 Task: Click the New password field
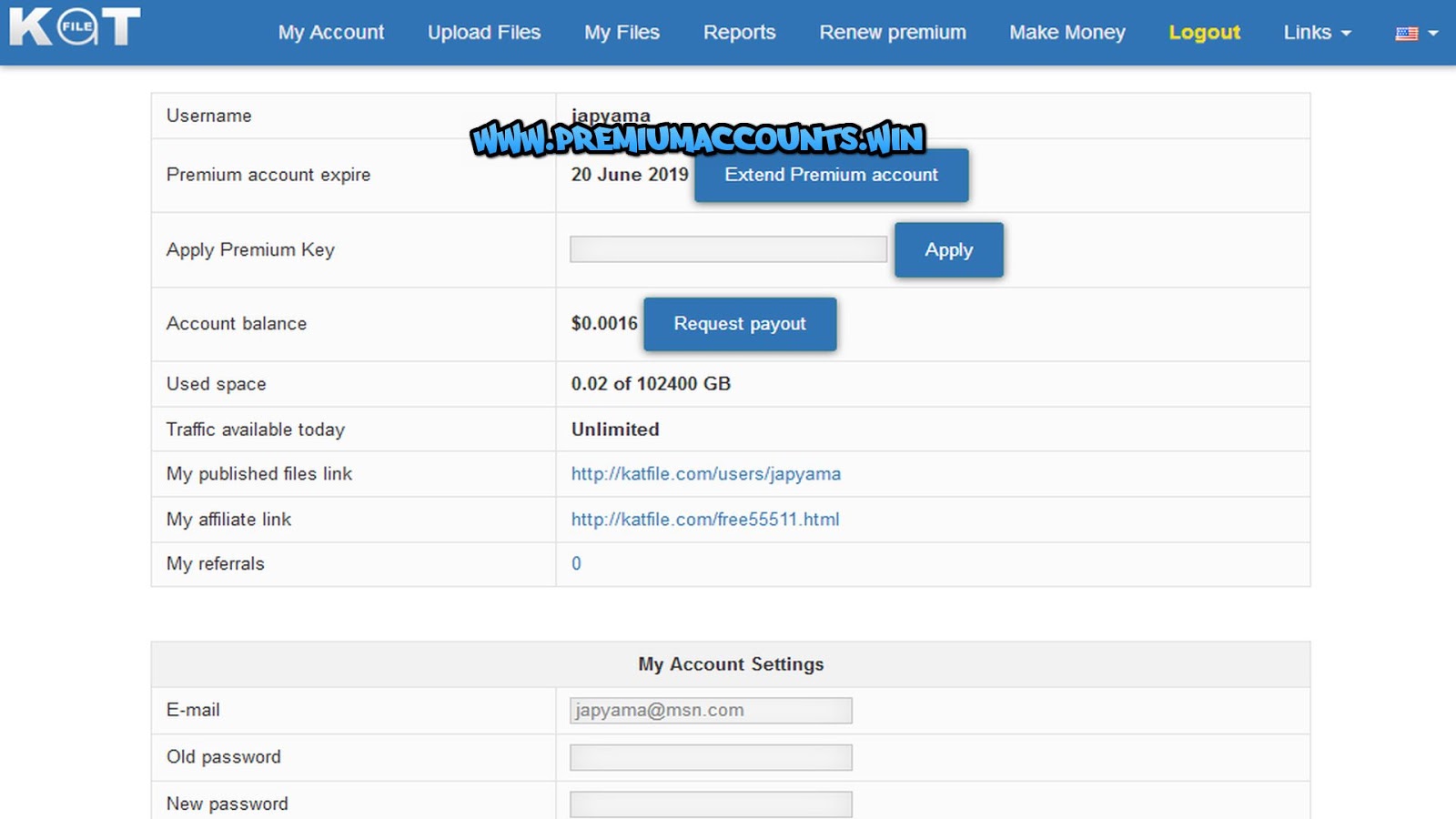tap(712, 804)
